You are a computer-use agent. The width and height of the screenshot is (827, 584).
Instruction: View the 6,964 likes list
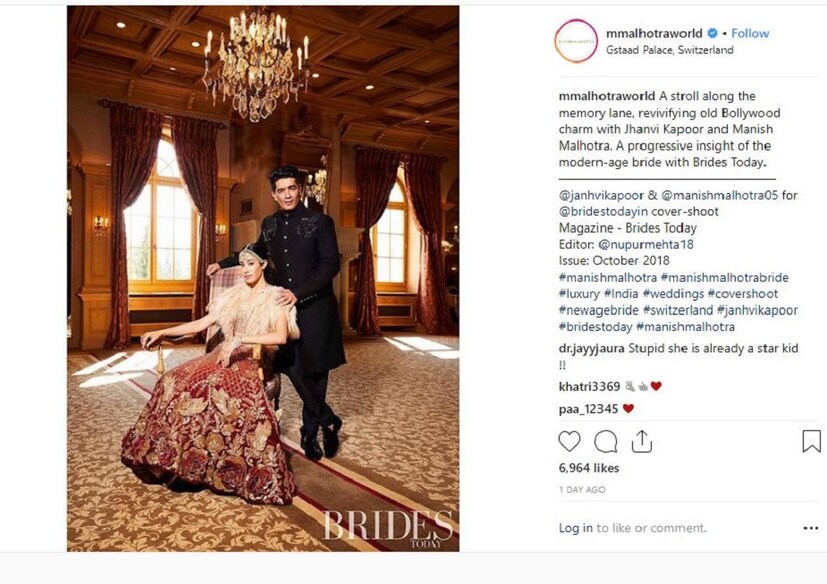589,468
